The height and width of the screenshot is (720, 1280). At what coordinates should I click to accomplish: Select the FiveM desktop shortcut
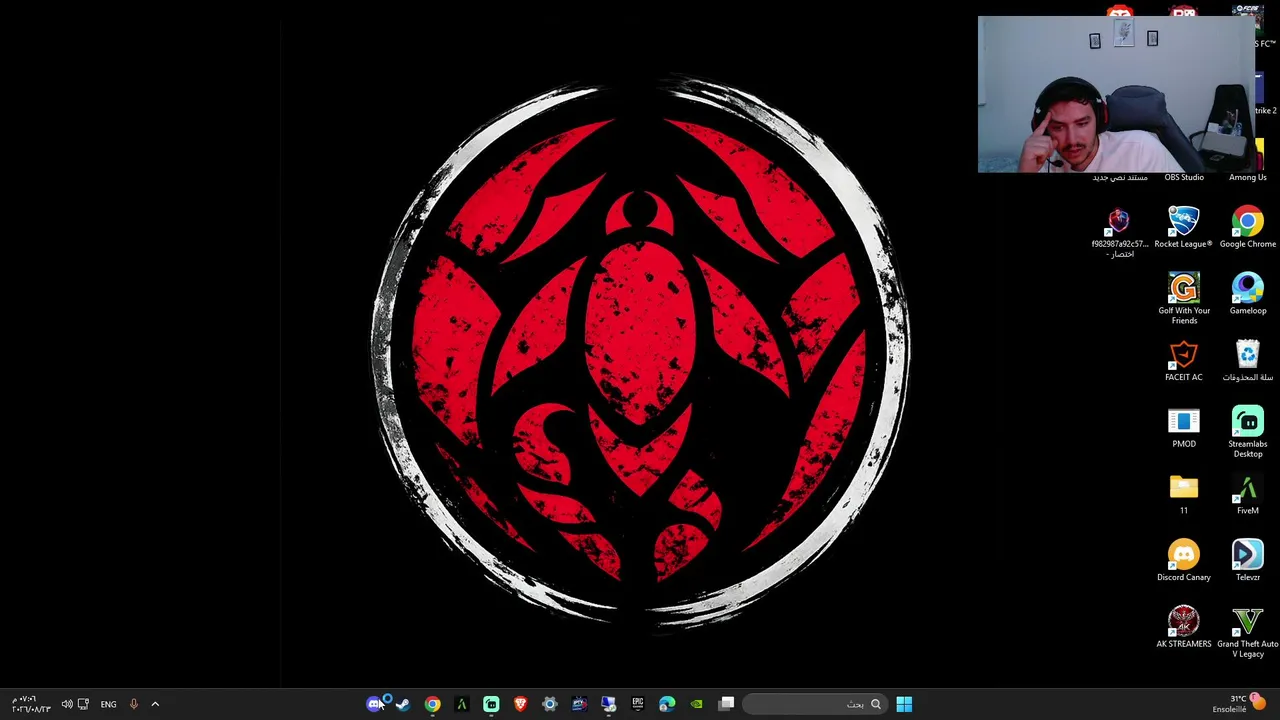1248,495
